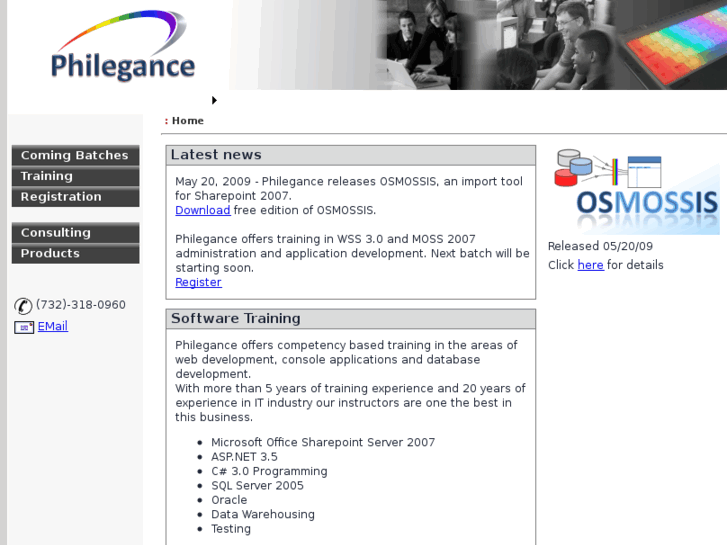
Task: Click the Latest news heading
Action: tap(216, 154)
